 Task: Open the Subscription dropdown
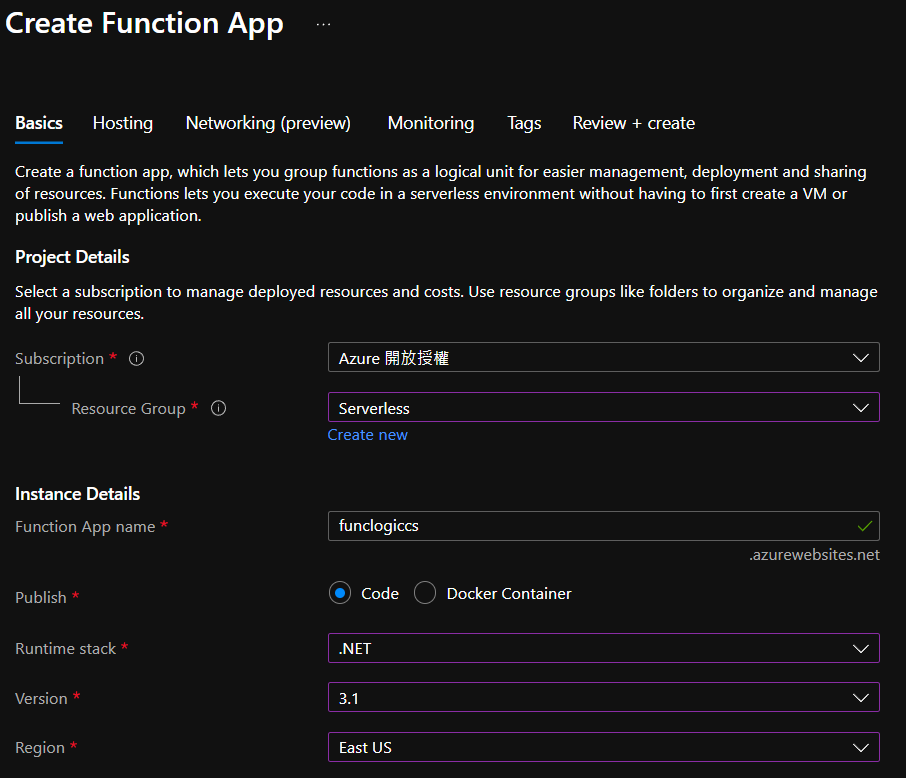(x=603, y=357)
